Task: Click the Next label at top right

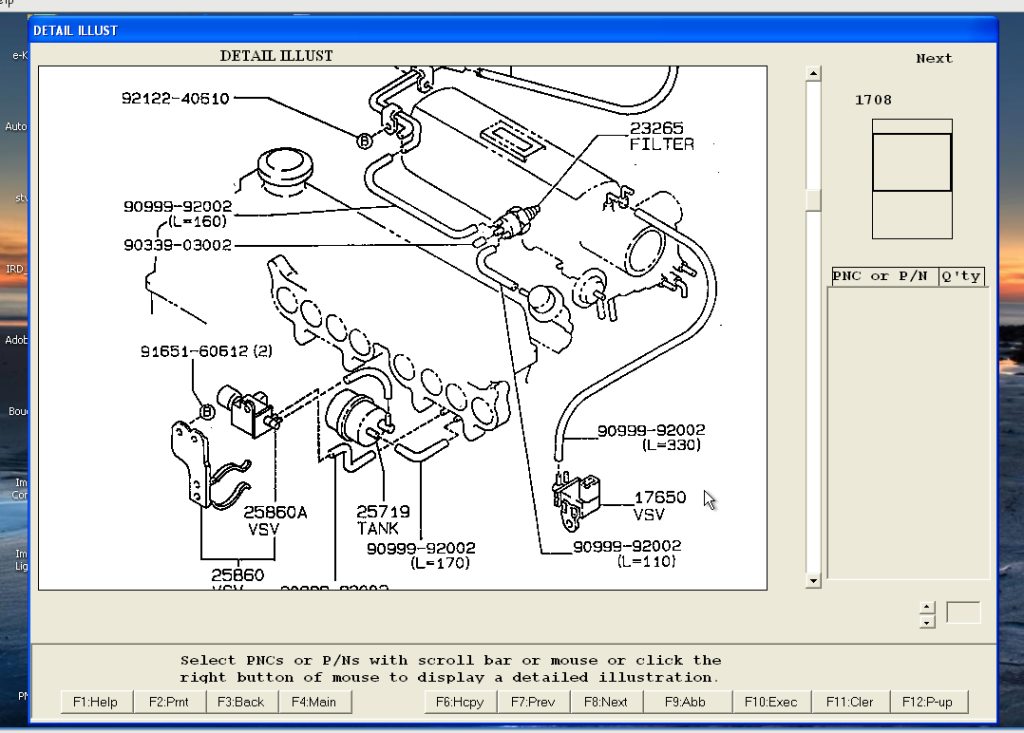Action: (934, 58)
